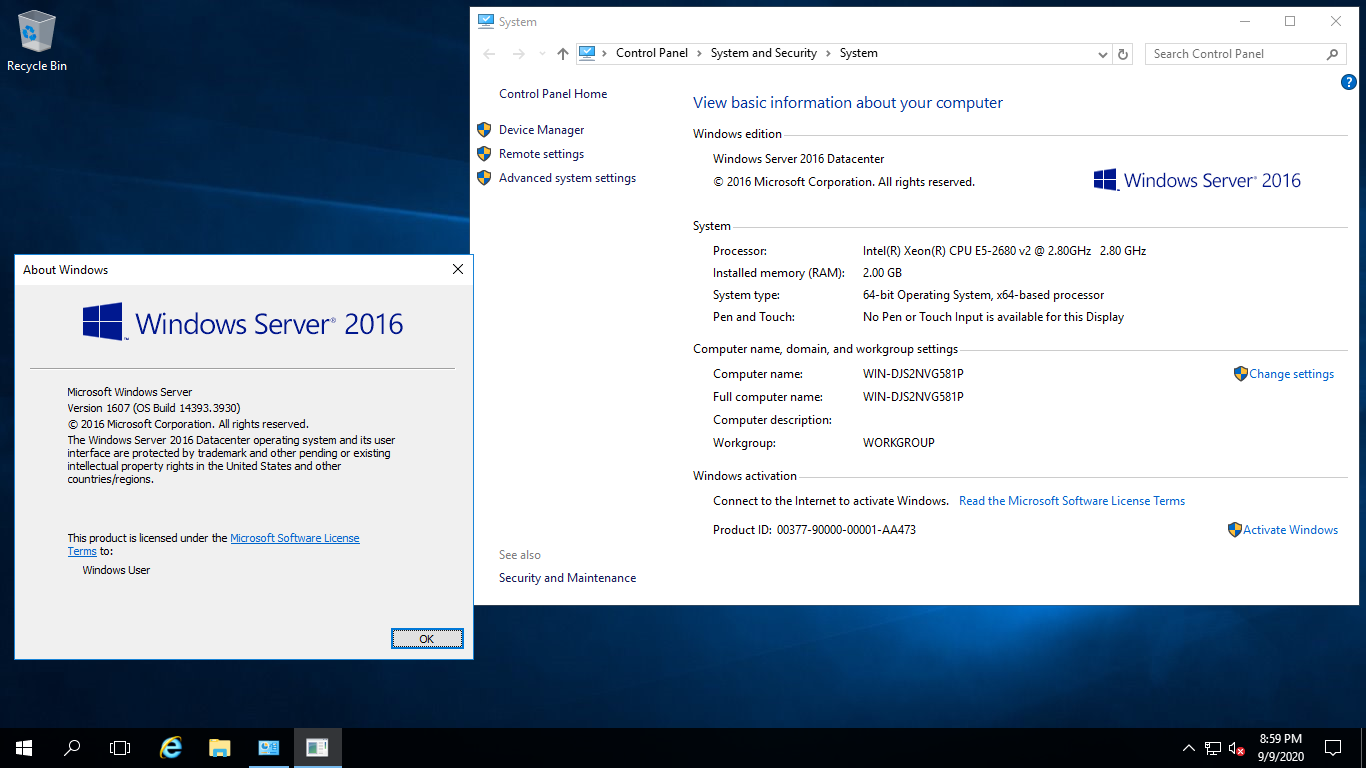Open the Recycle Bin desktop icon

tap(37, 42)
